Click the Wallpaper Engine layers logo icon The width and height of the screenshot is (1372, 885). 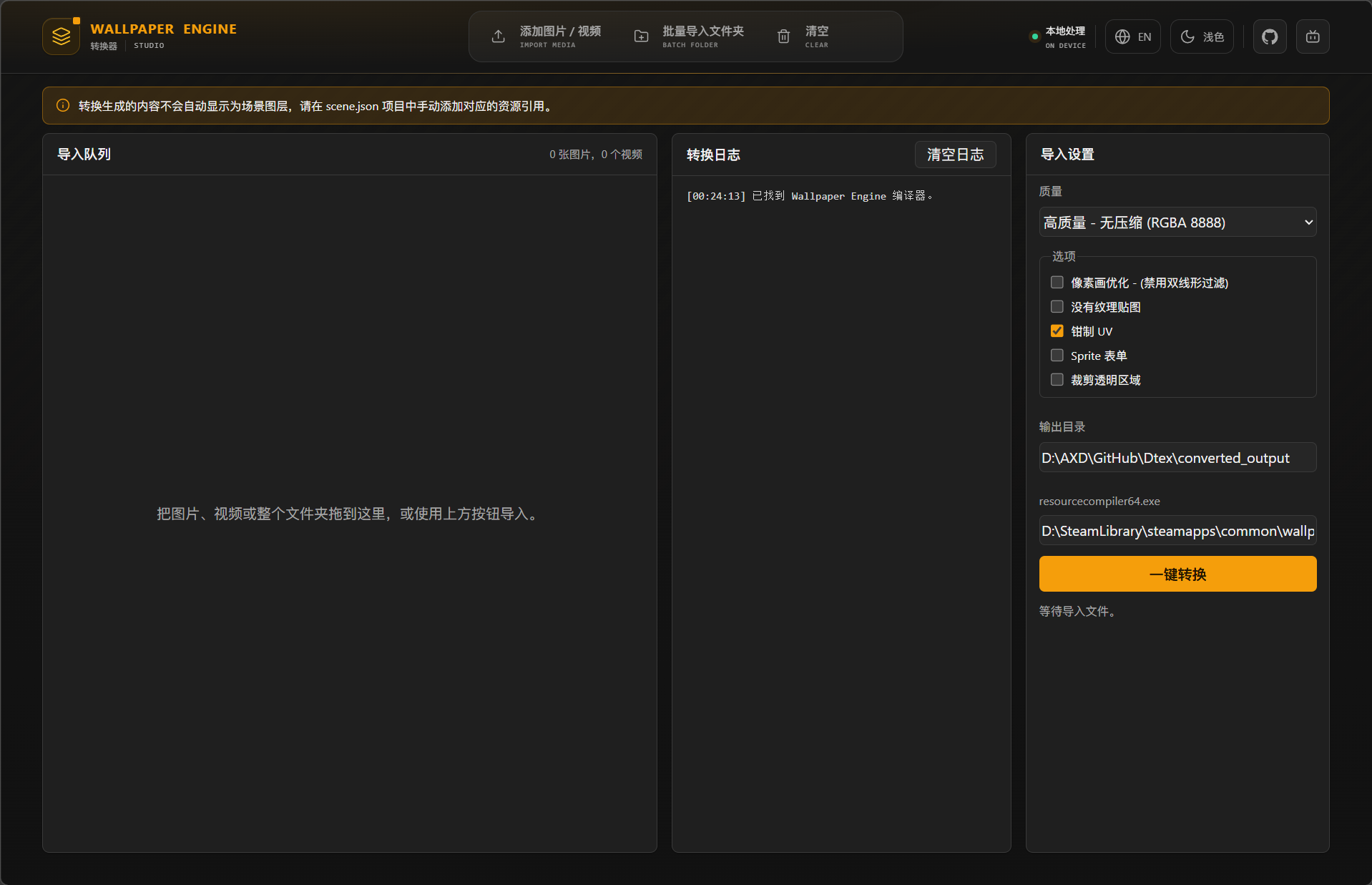pos(62,36)
